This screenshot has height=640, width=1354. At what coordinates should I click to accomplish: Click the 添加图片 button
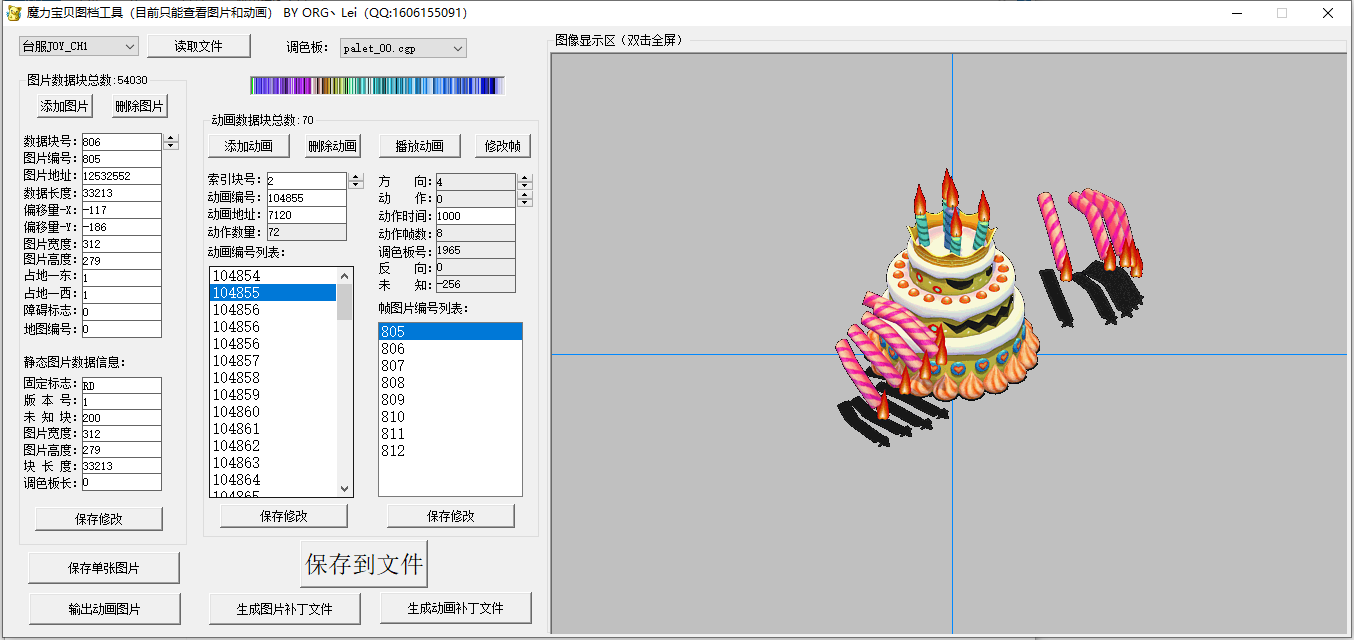coord(65,106)
